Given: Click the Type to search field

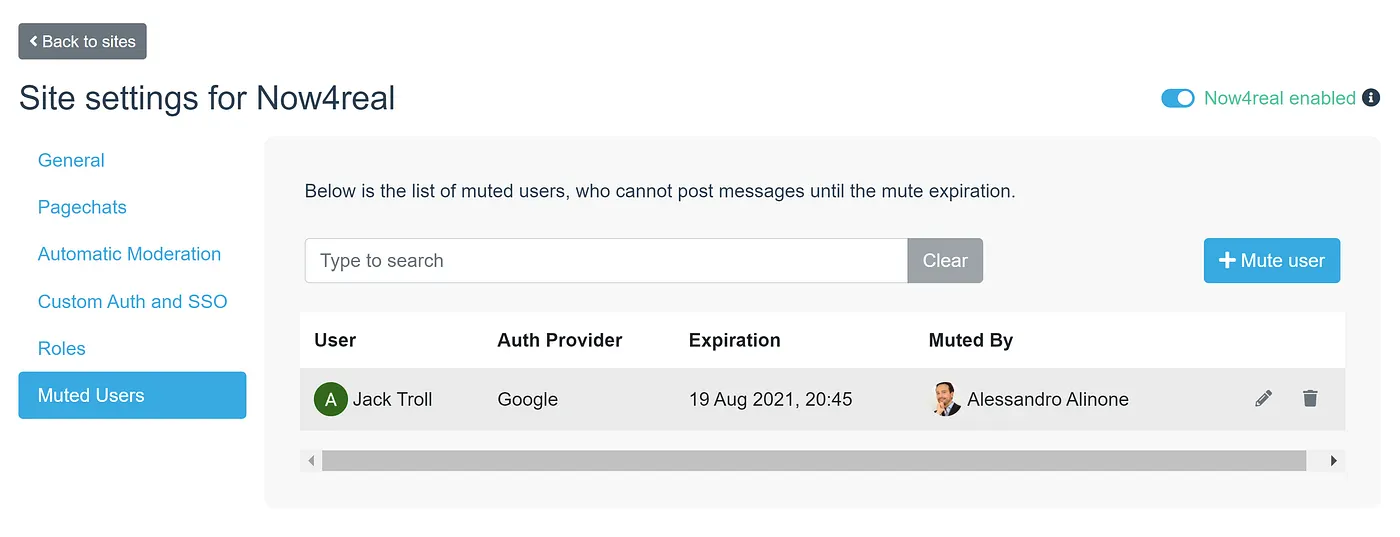Looking at the screenshot, I should tap(605, 260).
